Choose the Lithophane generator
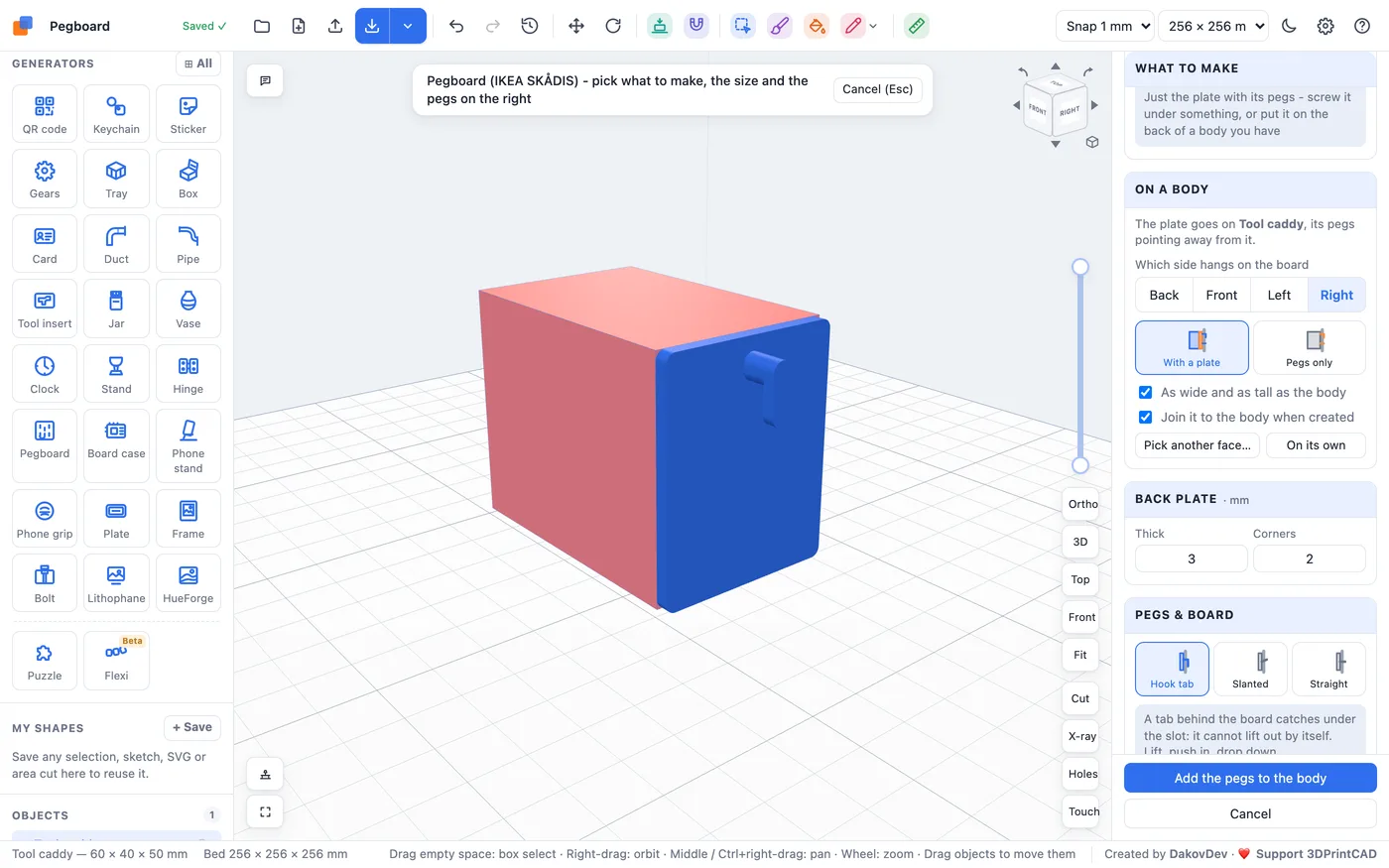This screenshot has height=868, width=1389. (x=116, y=583)
